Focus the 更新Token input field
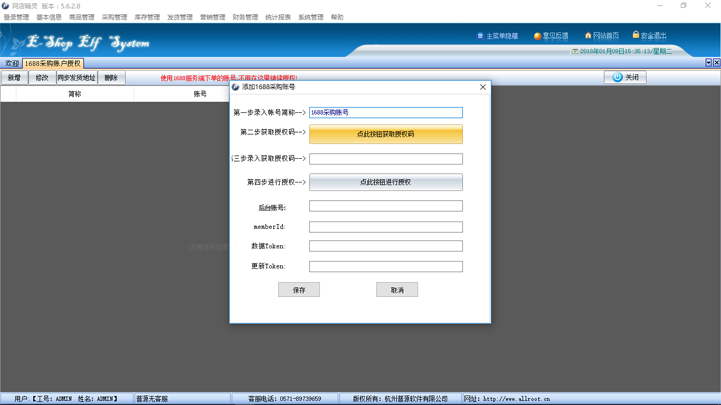This screenshot has width=721, height=405. (x=386, y=267)
